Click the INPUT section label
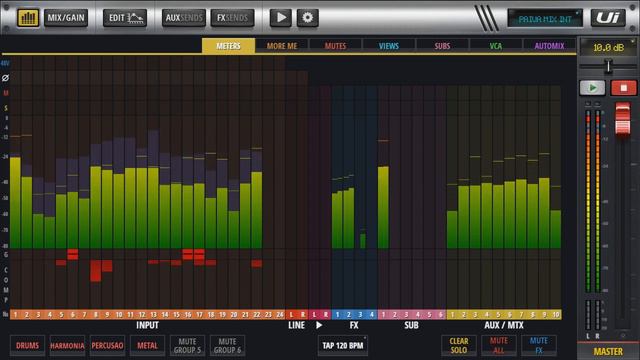This screenshot has height=360, width=640. (147, 325)
